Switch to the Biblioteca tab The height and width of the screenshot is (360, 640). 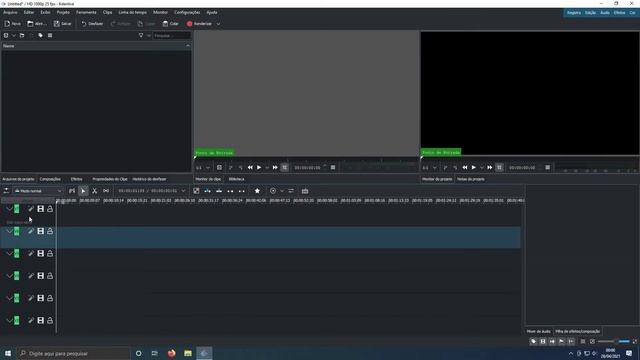236,179
